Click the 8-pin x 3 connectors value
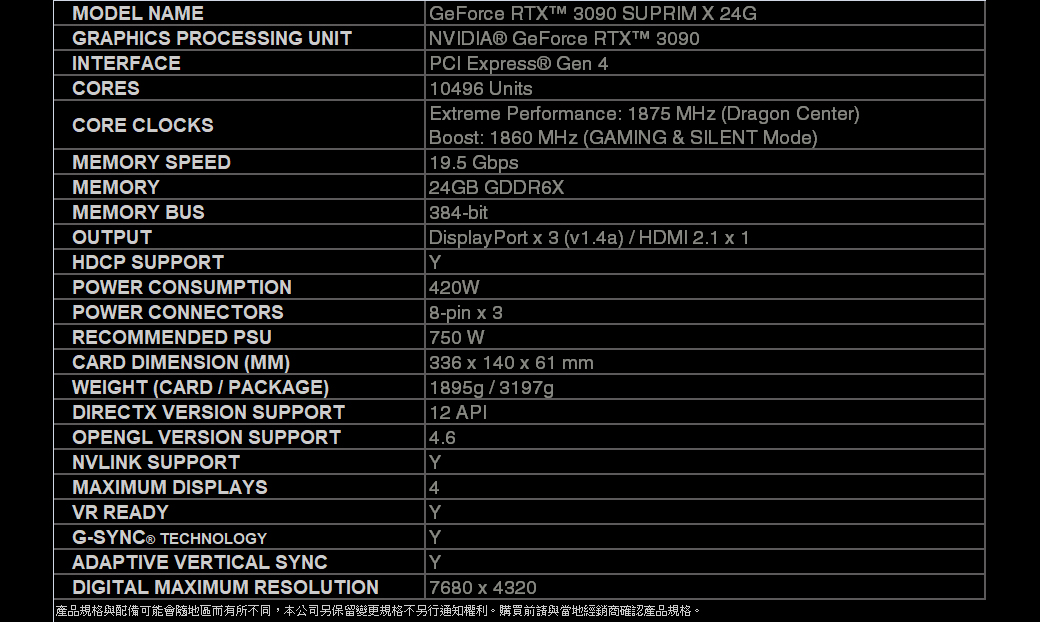Screen dimensions: 1040x622 click(x=465, y=313)
